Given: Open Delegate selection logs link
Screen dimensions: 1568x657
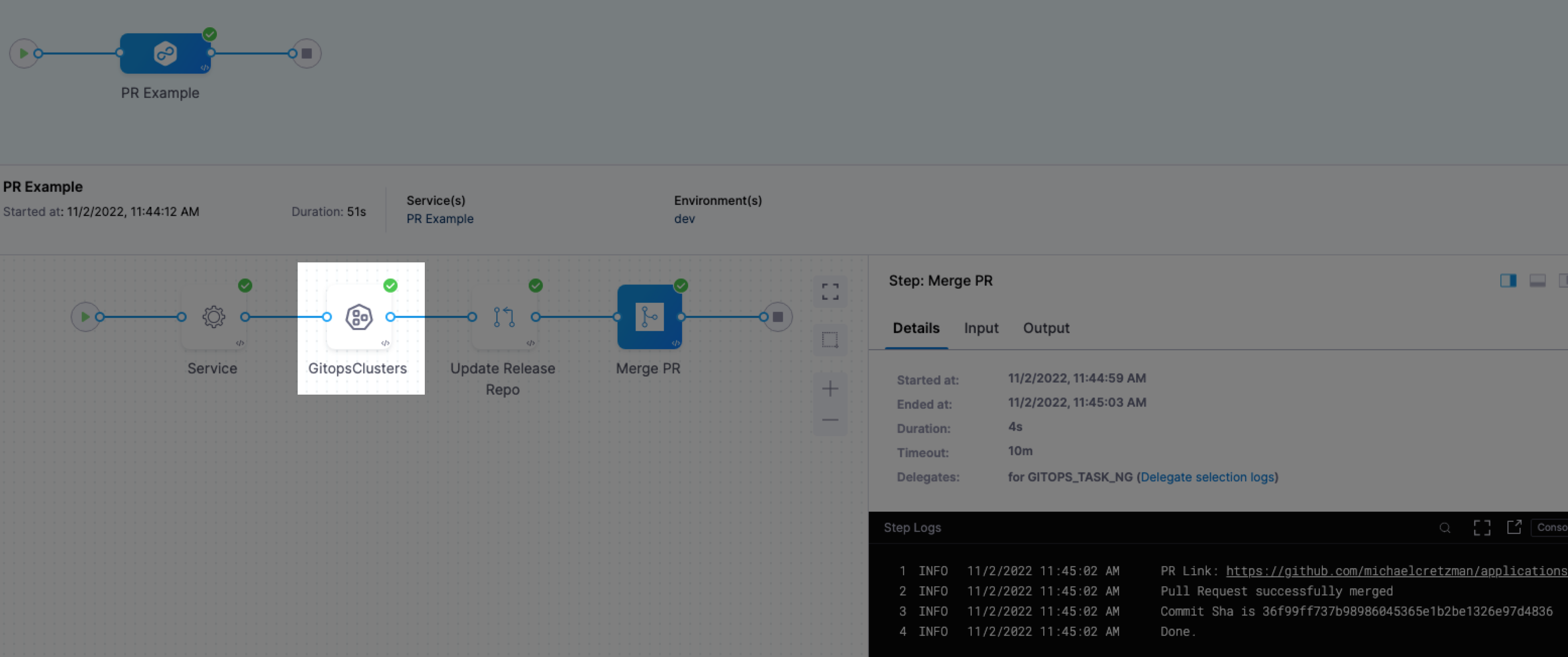Looking at the screenshot, I should [x=1207, y=477].
